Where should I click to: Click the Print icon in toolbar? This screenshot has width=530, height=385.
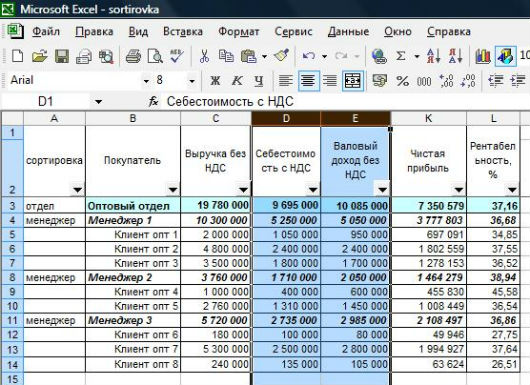click(x=134, y=56)
